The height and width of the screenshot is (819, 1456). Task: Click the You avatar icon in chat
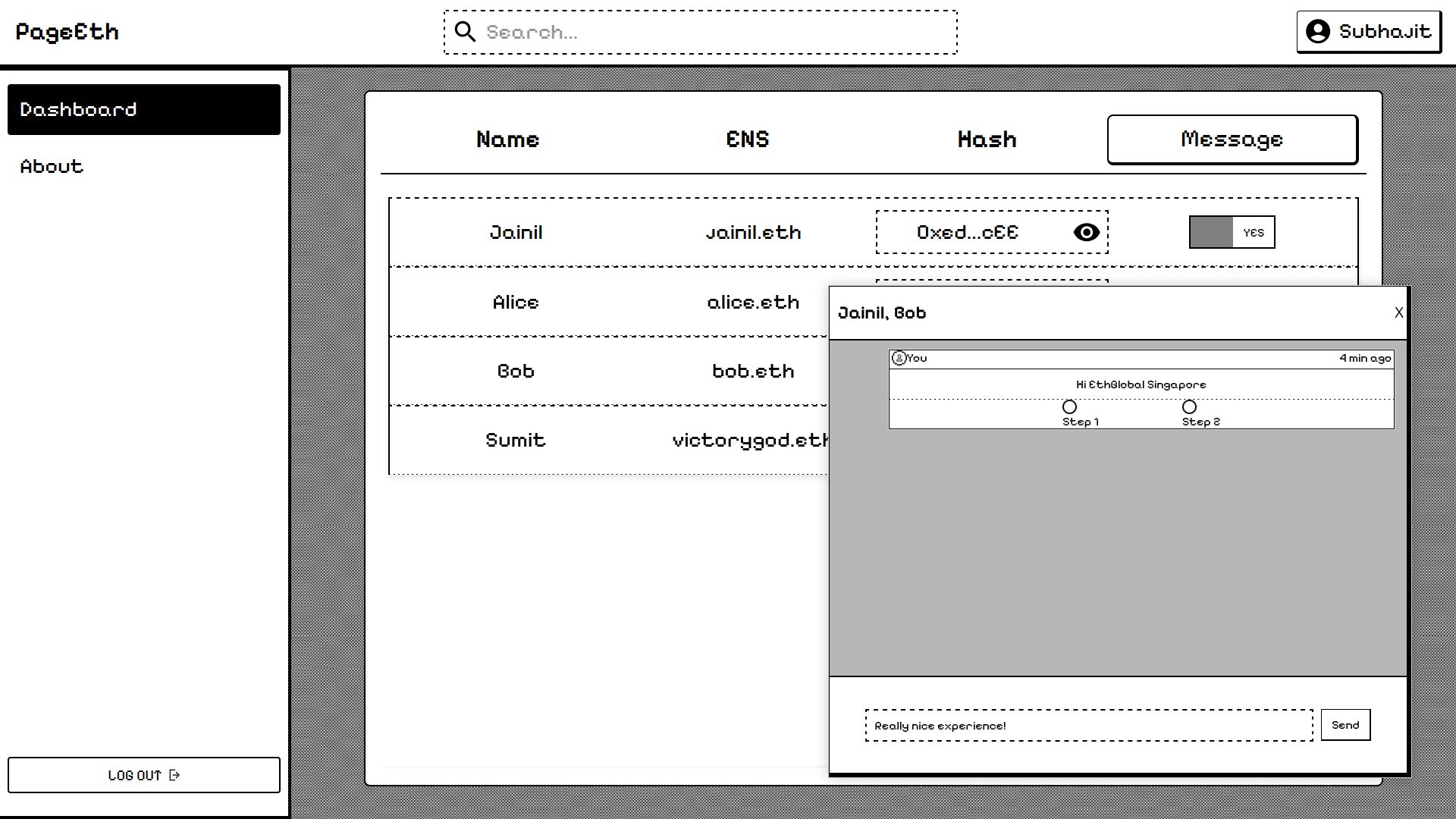[899, 358]
